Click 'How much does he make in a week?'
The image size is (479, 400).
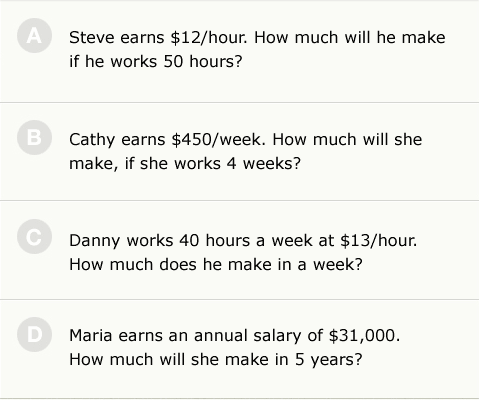tap(216, 264)
